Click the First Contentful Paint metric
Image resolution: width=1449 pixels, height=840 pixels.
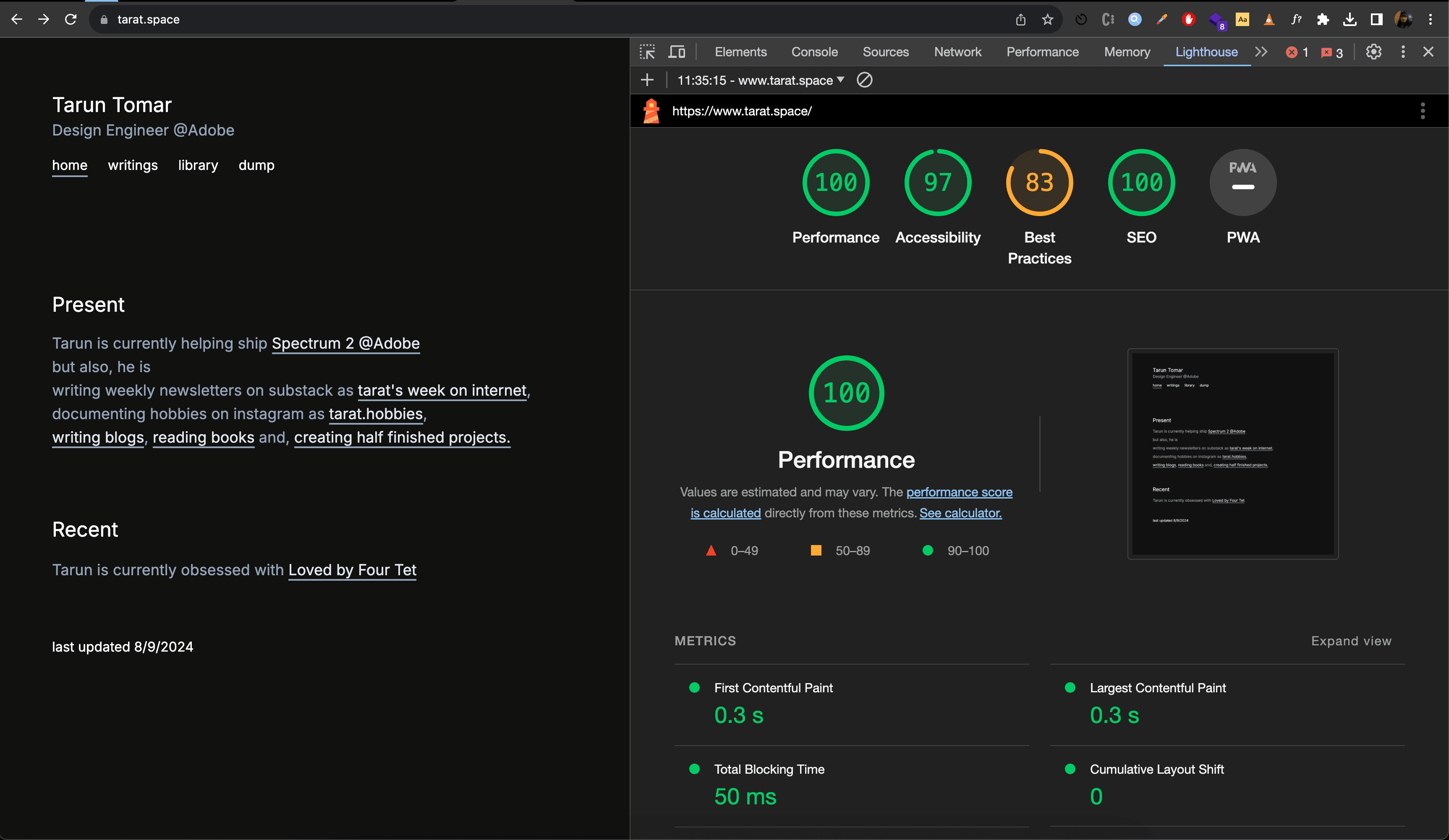click(852, 704)
